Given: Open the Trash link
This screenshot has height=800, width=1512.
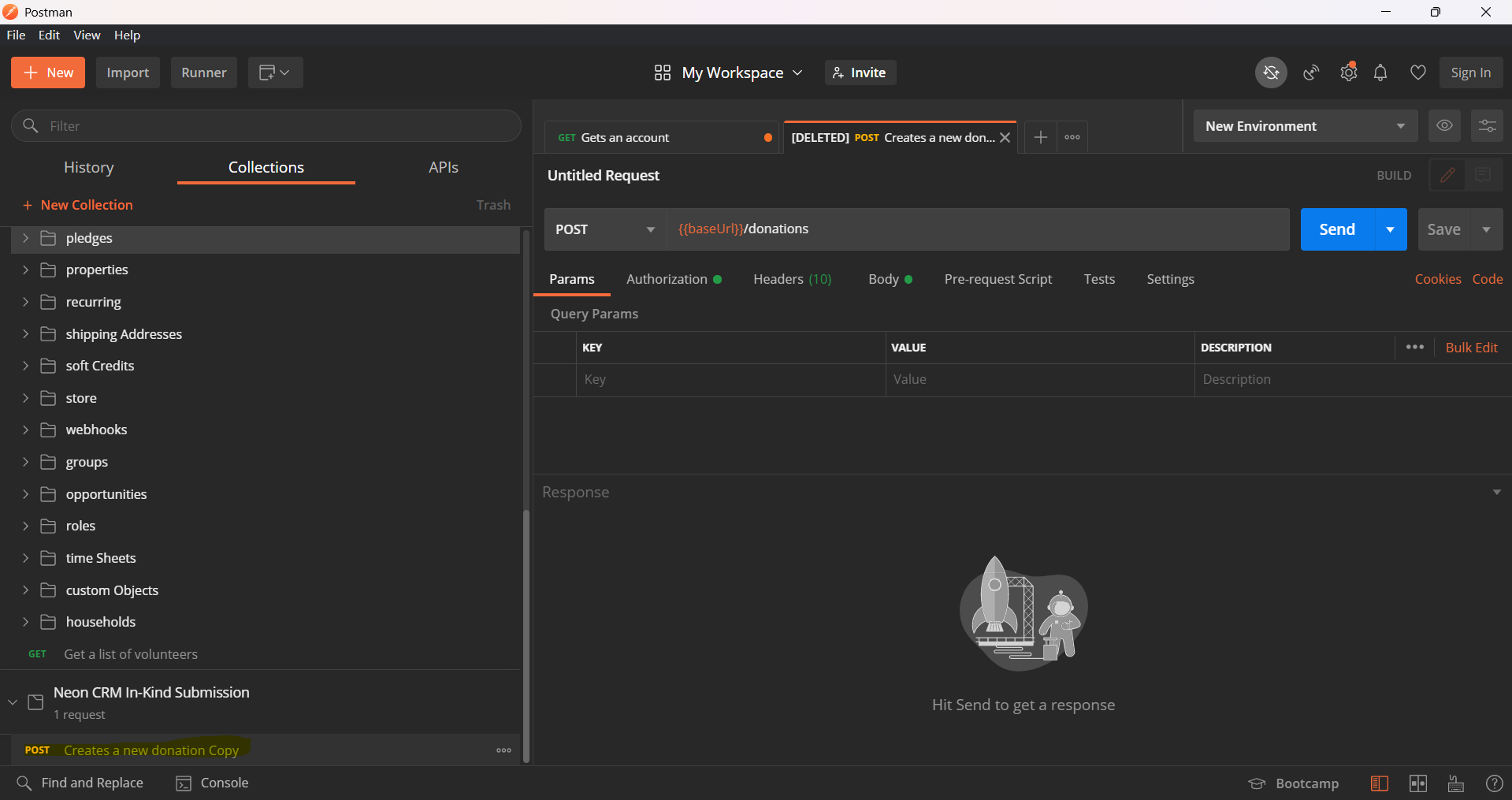Looking at the screenshot, I should (x=493, y=205).
